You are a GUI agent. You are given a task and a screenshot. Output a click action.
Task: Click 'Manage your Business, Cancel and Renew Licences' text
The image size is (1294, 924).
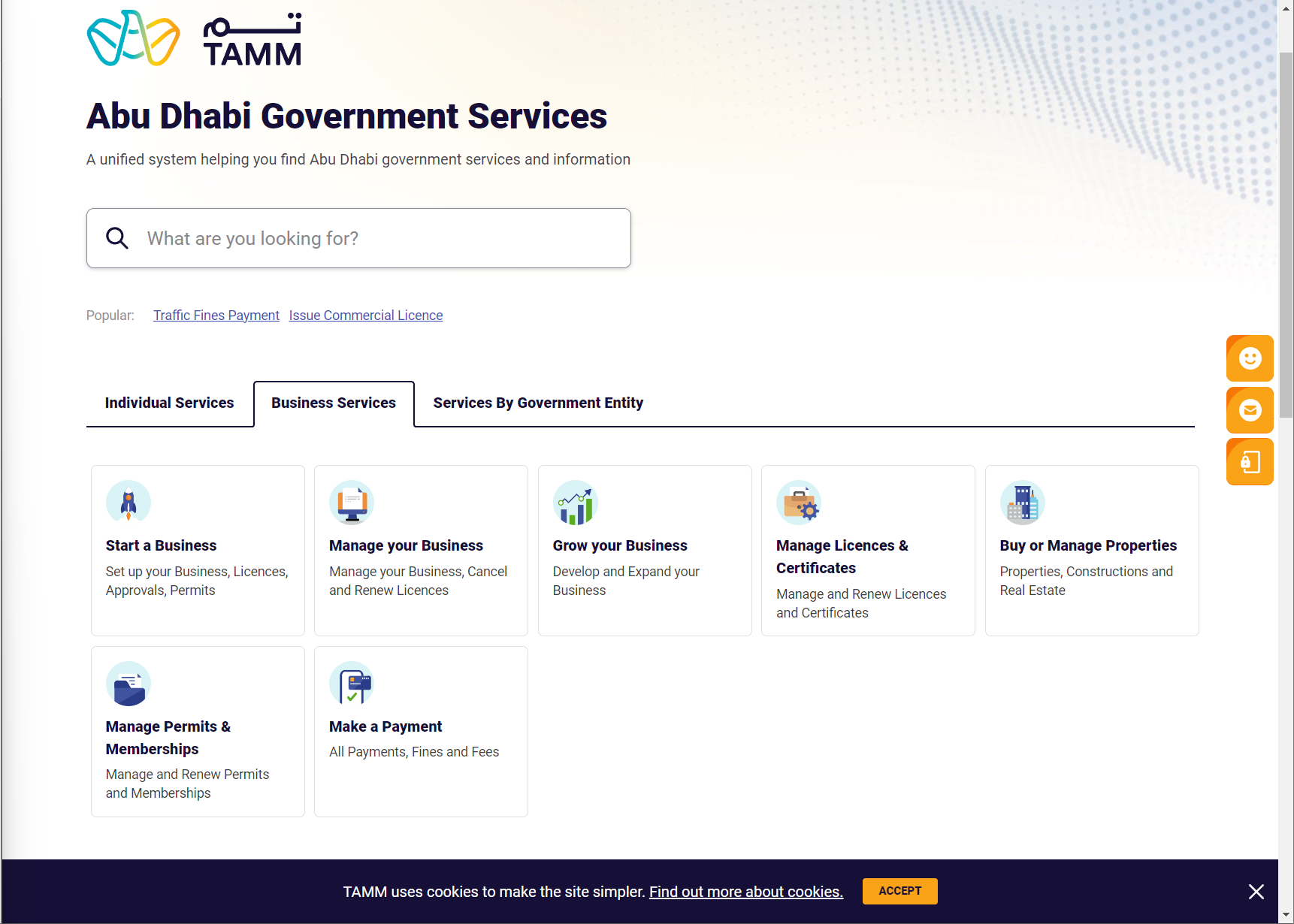pos(419,581)
